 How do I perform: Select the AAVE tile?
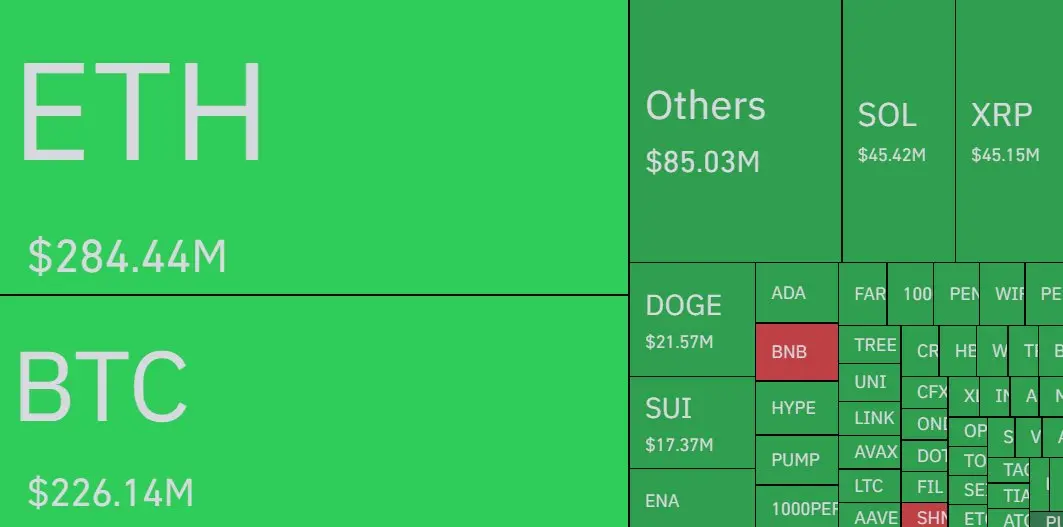(870, 516)
